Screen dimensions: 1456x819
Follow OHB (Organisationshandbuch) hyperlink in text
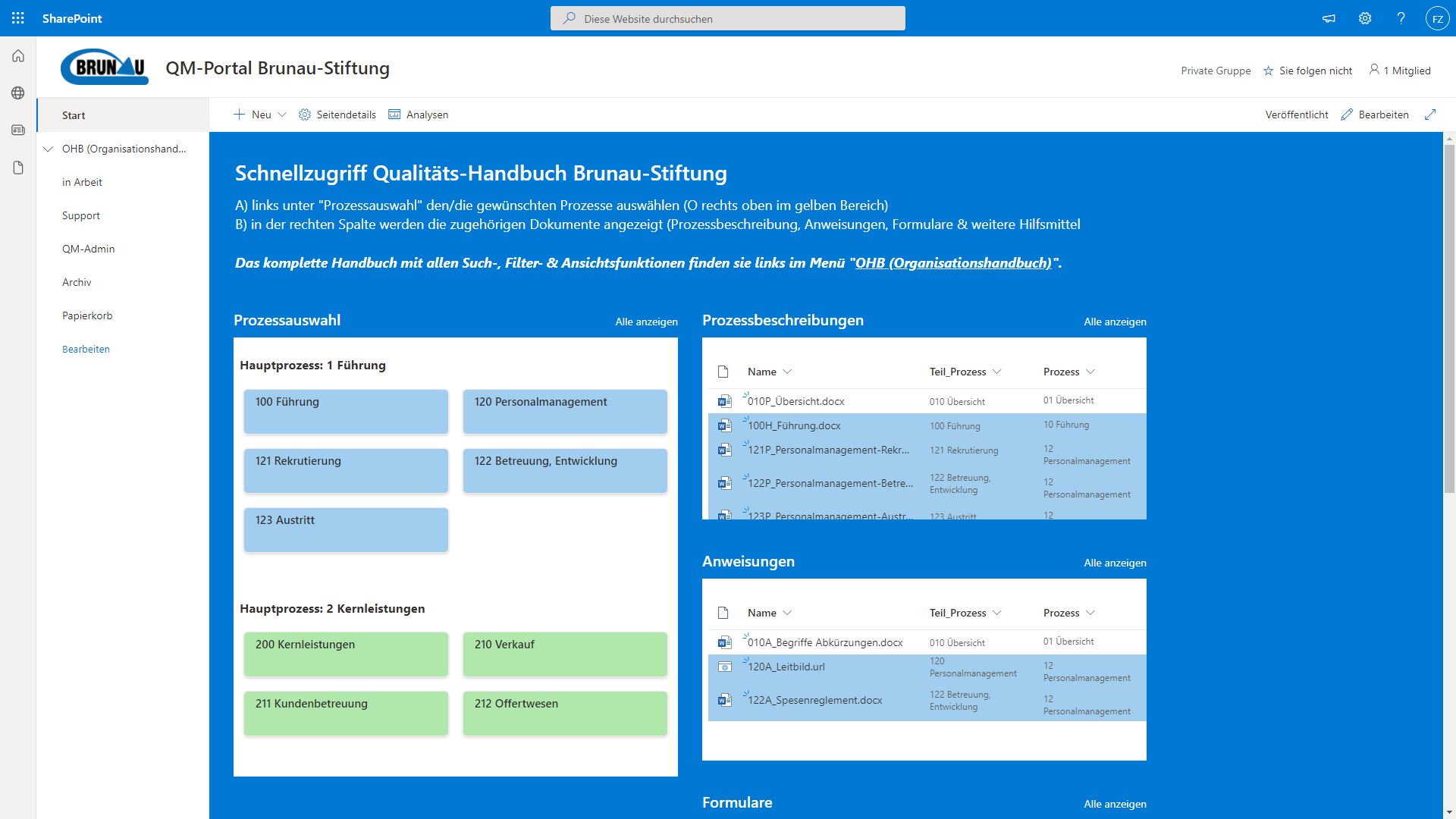(953, 263)
